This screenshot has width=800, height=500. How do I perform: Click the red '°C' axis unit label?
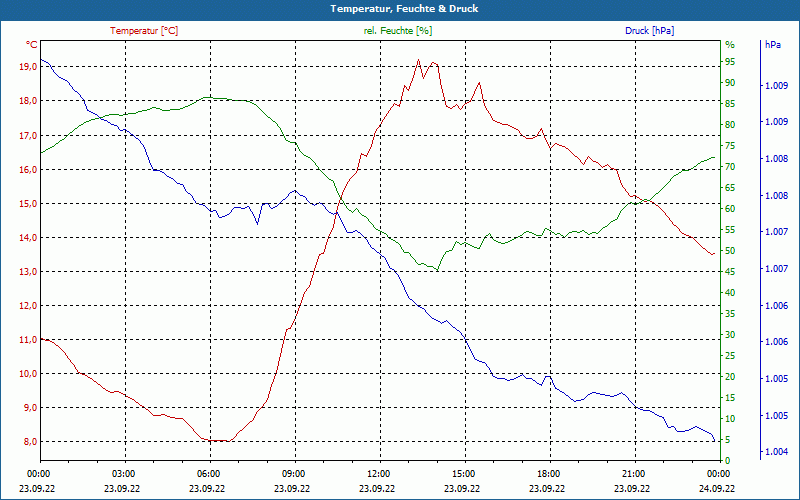(x=32, y=45)
